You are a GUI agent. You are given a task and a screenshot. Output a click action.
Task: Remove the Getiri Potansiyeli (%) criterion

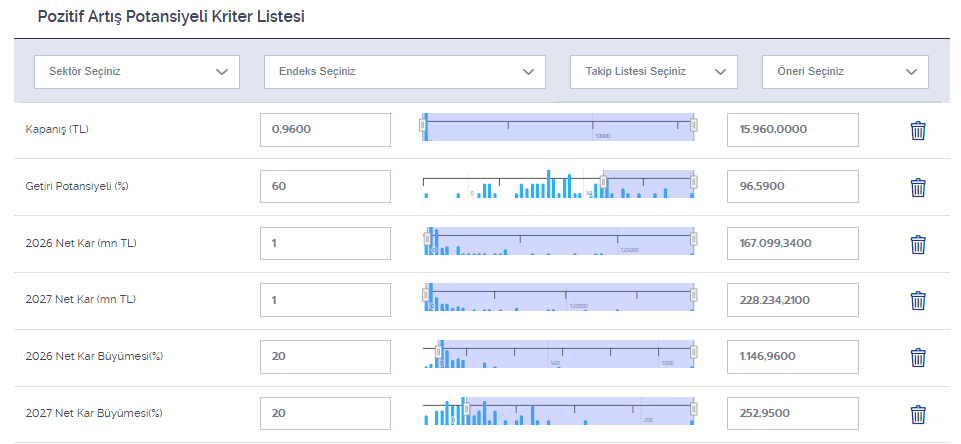918,187
